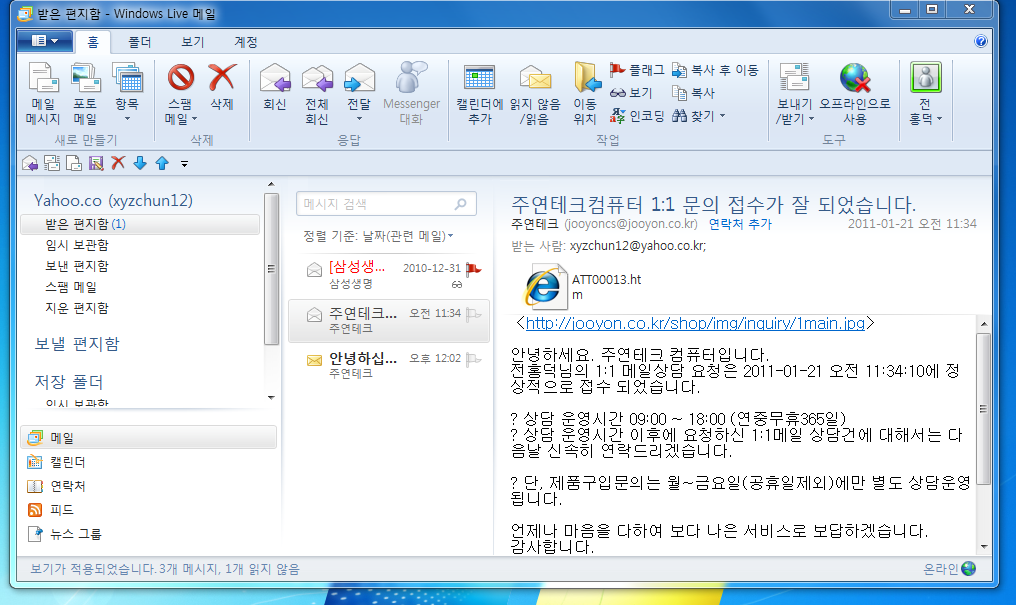Click the folder pane scroll down arrow
The height and width of the screenshot is (605, 1016).
coord(271,398)
